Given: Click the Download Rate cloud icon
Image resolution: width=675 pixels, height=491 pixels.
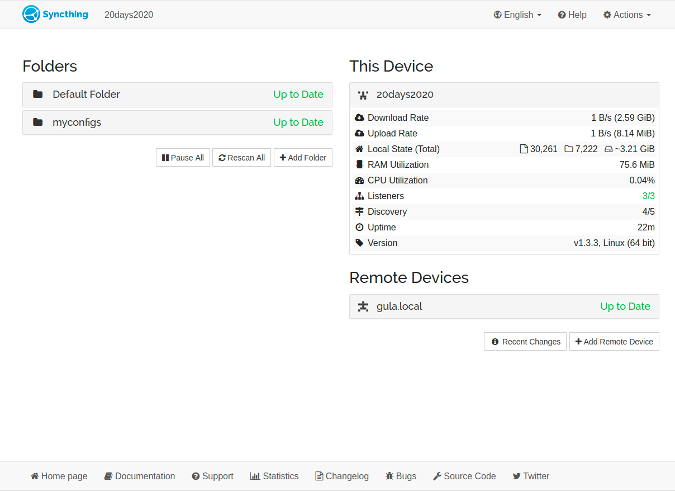Looking at the screenshot, I should click(359, 117).
